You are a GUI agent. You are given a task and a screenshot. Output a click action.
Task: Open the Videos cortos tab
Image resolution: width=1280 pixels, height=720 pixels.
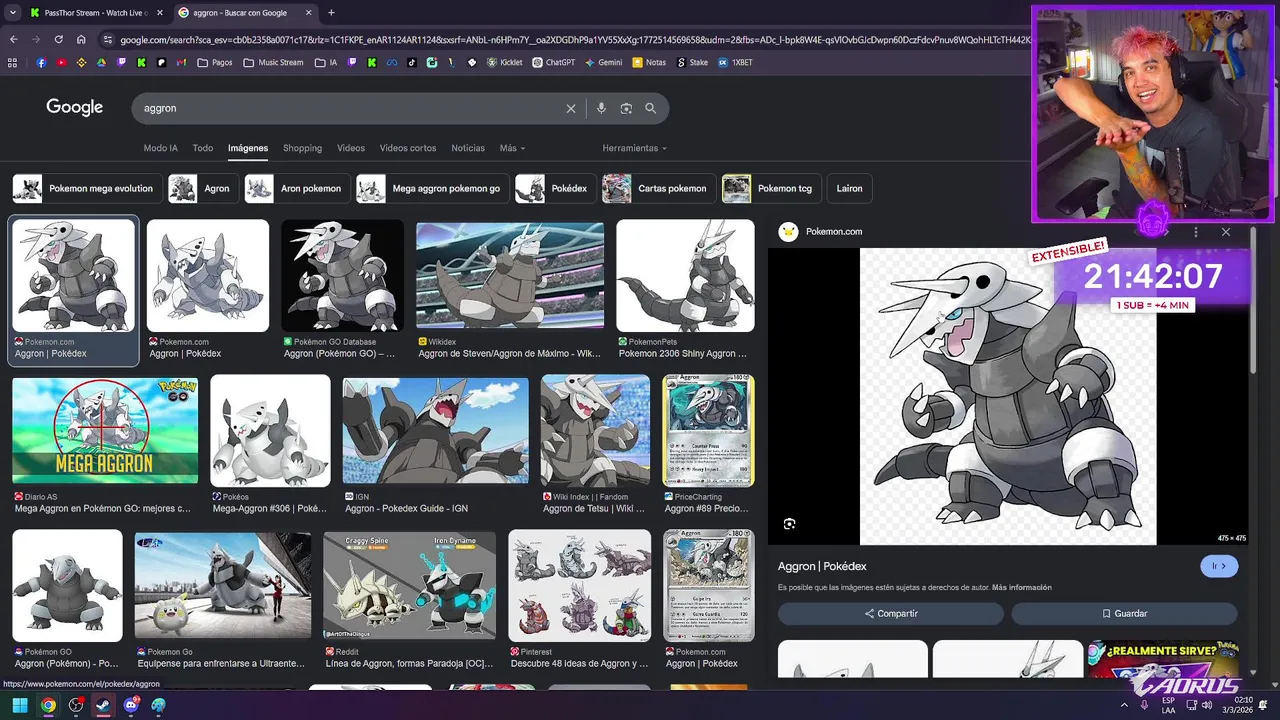point(408,148)
